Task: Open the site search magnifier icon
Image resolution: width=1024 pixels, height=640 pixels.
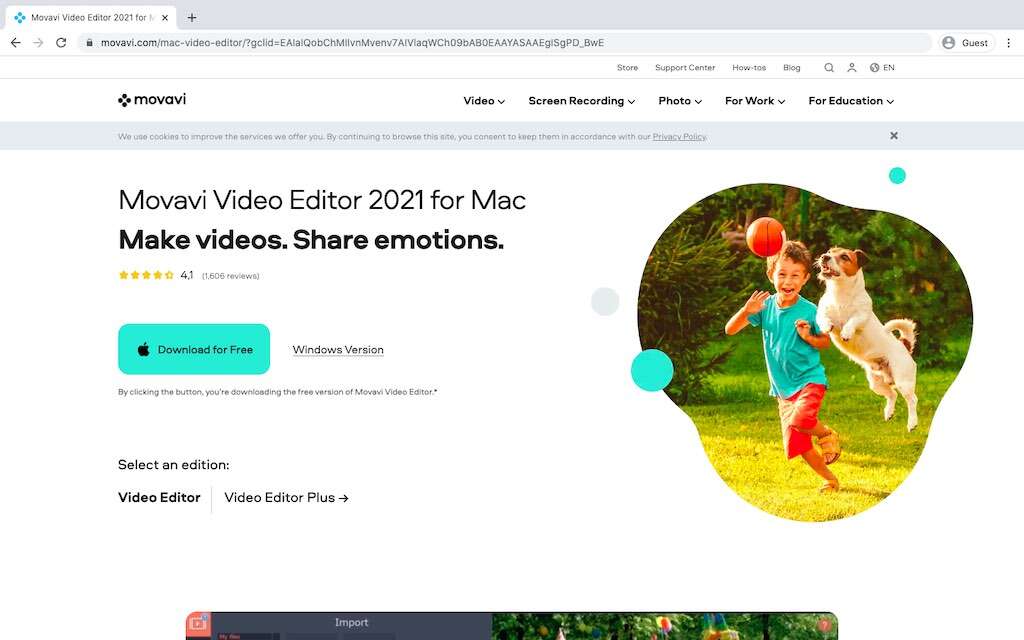Action: click(x=828, y=68)
